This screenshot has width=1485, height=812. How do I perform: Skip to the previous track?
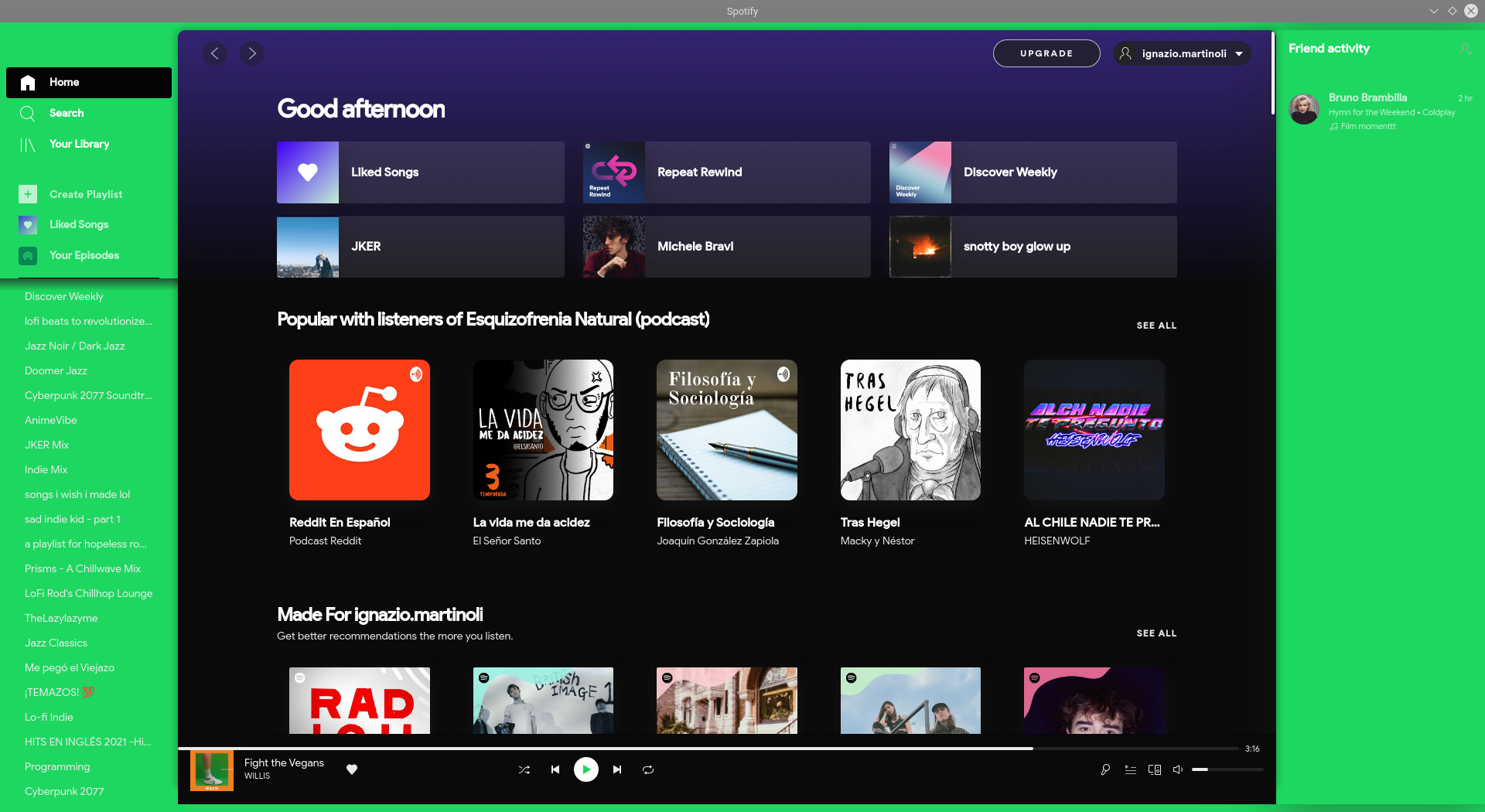[x=555, y=769]
